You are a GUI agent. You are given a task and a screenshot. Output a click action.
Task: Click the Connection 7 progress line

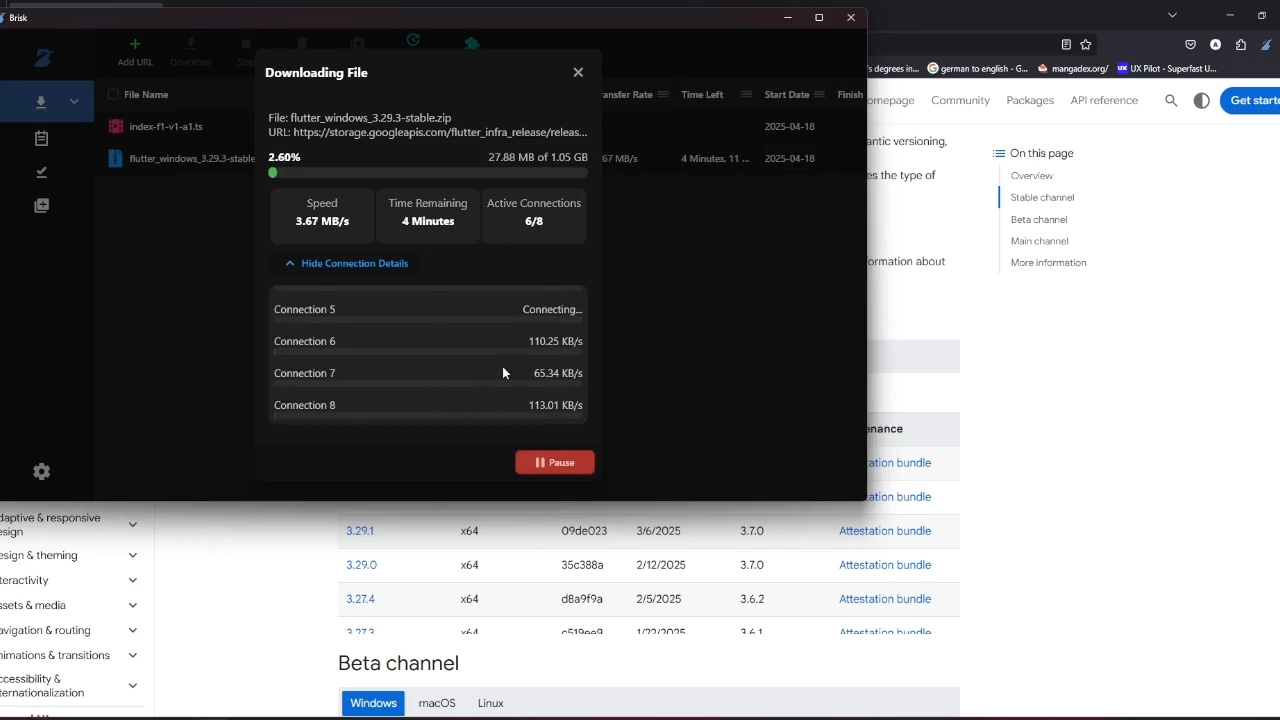click(x=428, y=385)
